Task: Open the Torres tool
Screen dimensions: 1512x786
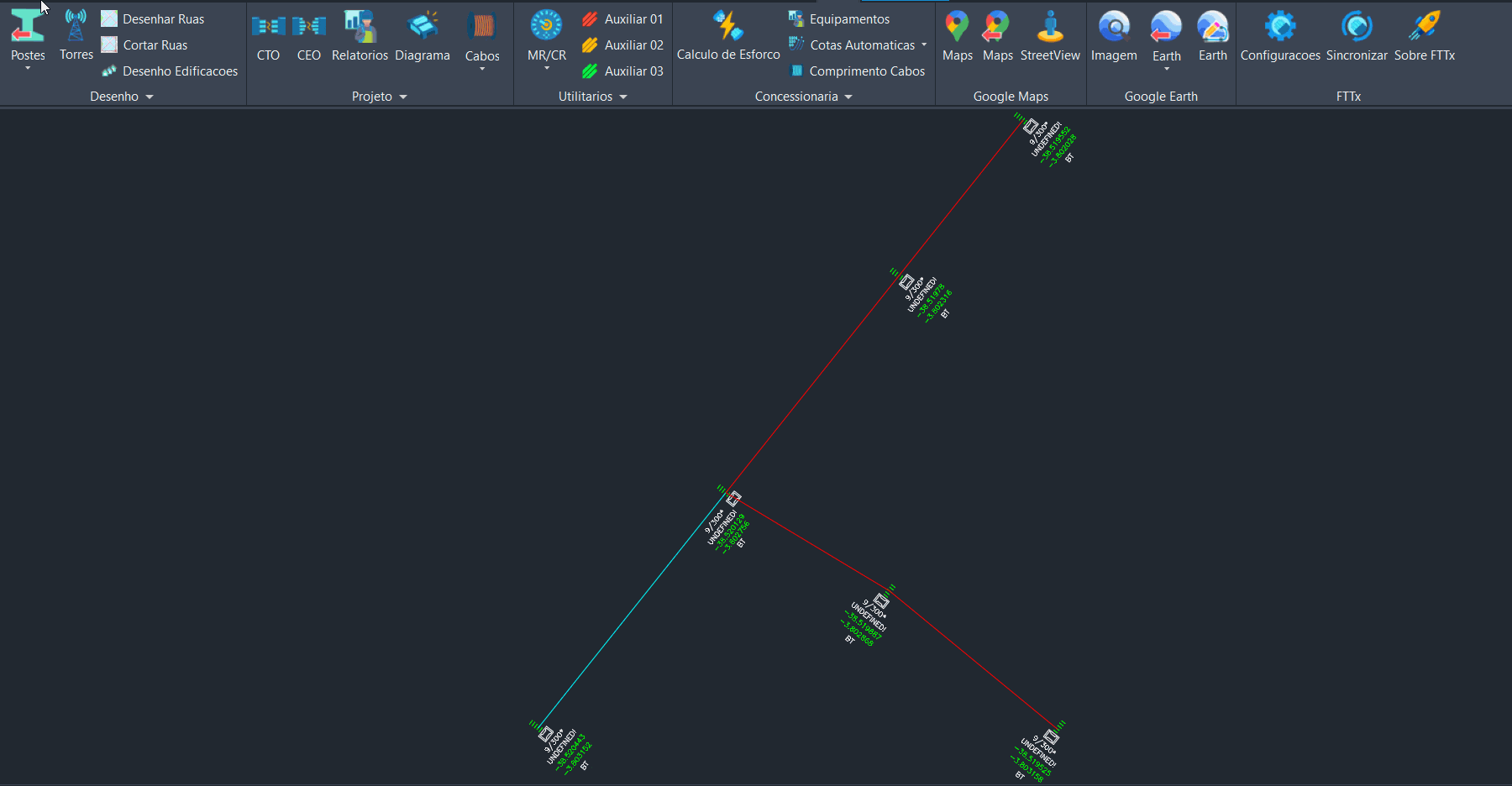Action: (x=76, y=34)
